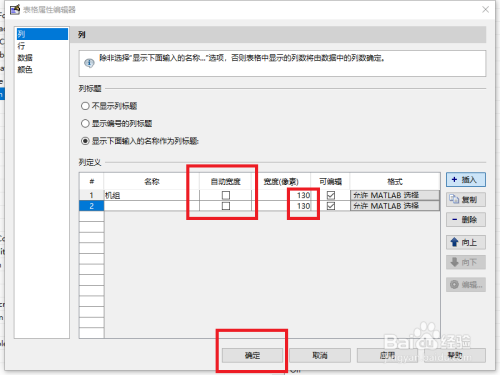Click the 可编辑 column header
500x375 pixels.
pos(330,181)
